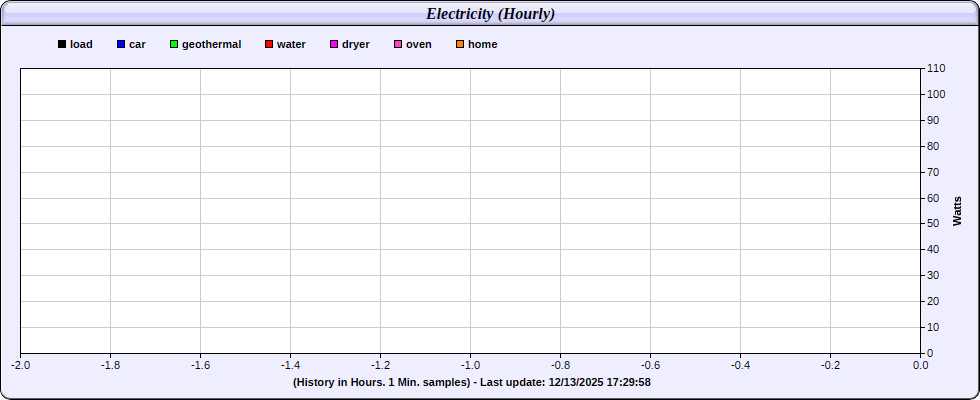This screenshot has height=400, width=980.
Task: Select the water legend label
Action: (291, 45)
